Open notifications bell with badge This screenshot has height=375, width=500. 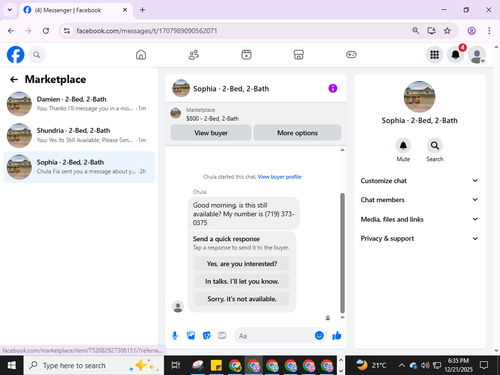click(456, 55)
